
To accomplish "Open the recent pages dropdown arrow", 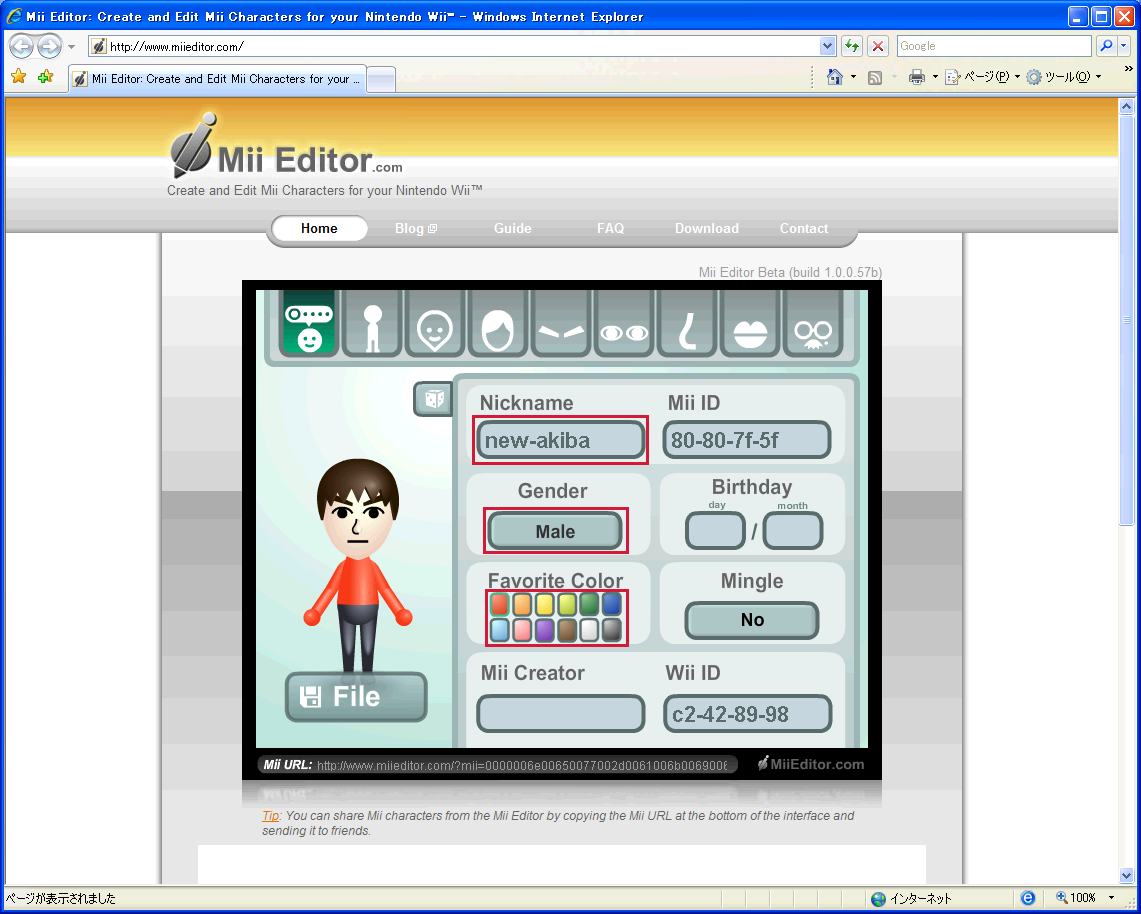I will 71,47.
